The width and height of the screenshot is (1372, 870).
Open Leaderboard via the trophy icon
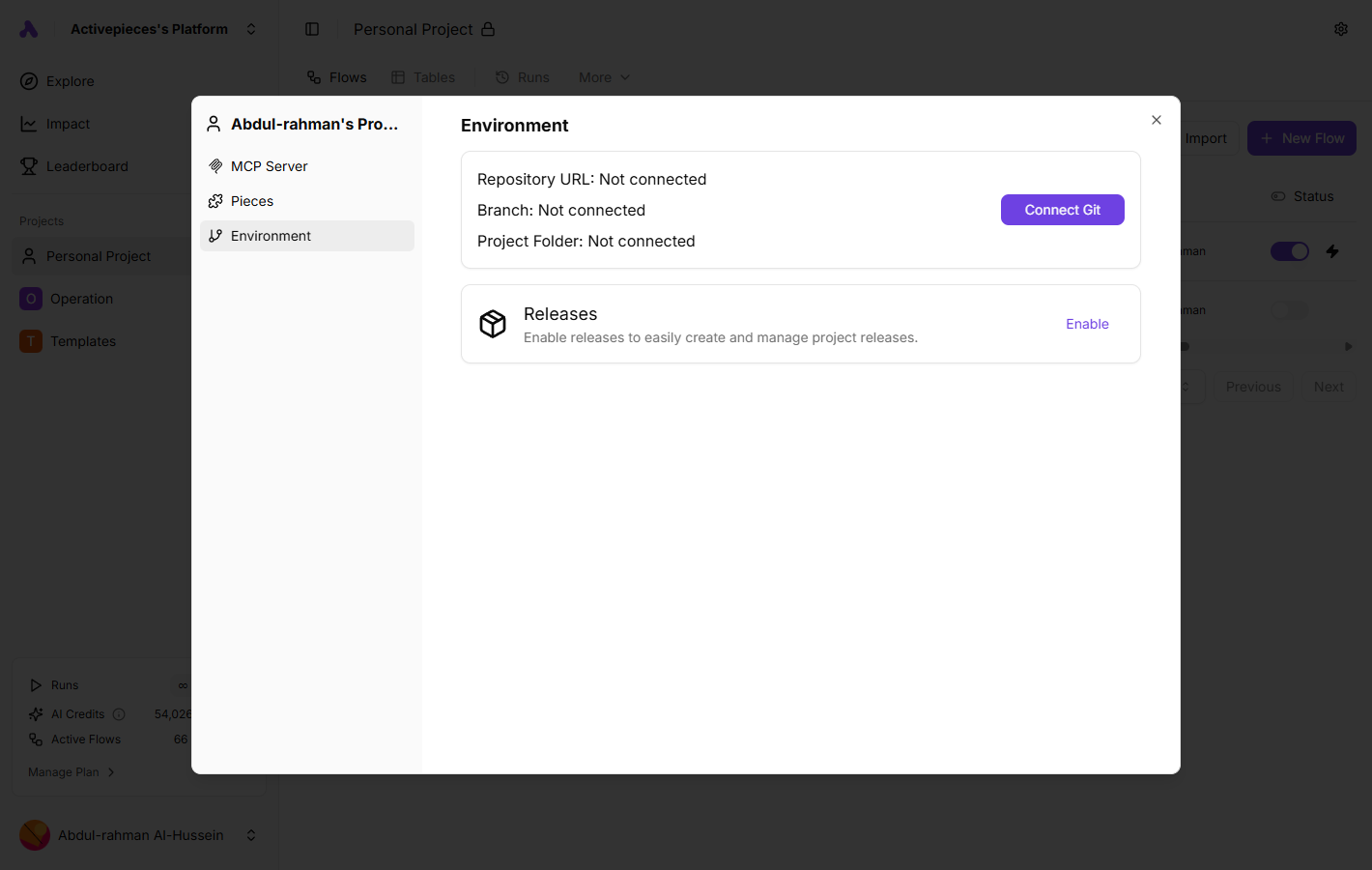28,165
